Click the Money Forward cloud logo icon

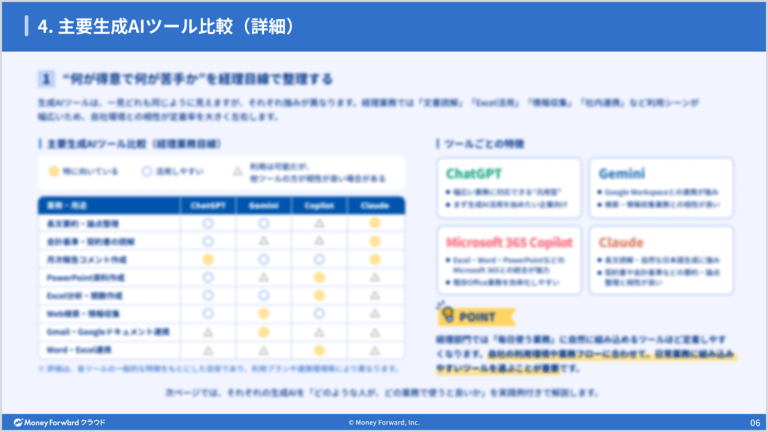18,422
